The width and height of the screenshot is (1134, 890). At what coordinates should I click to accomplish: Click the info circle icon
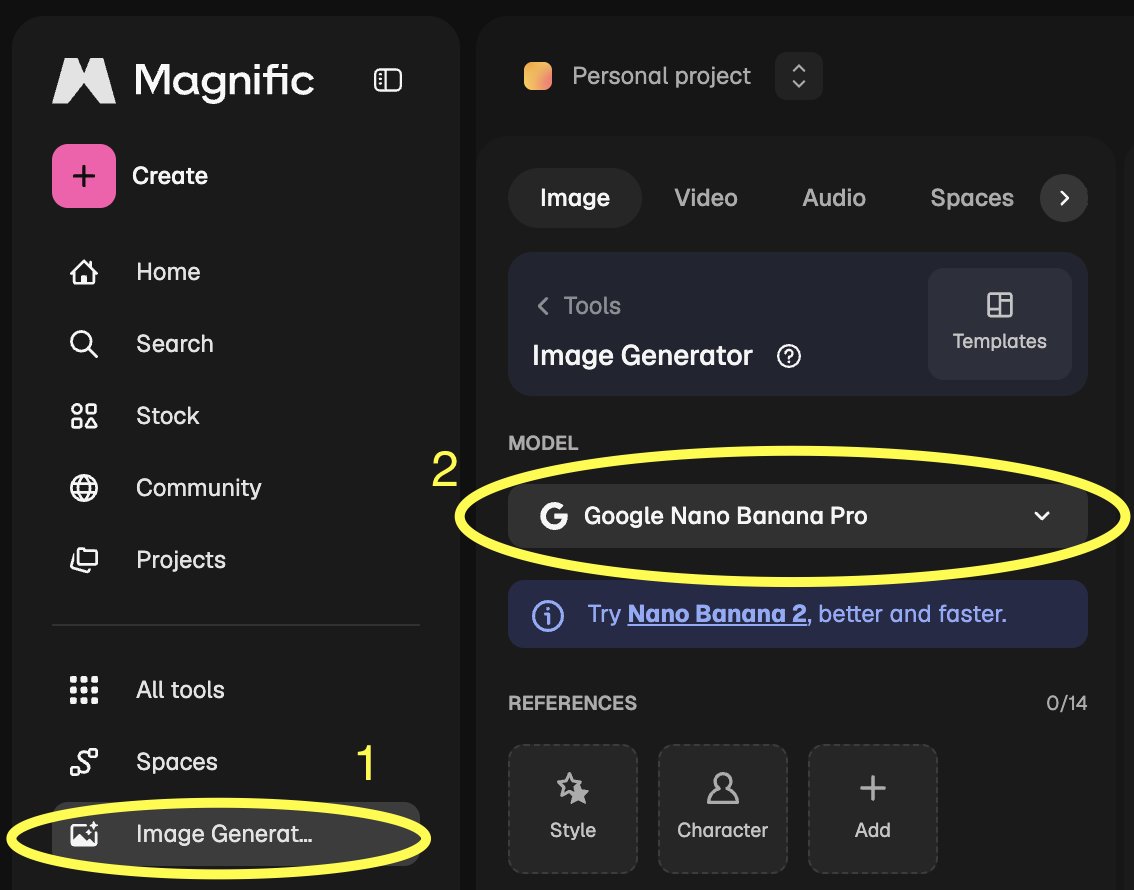(547, 616)
